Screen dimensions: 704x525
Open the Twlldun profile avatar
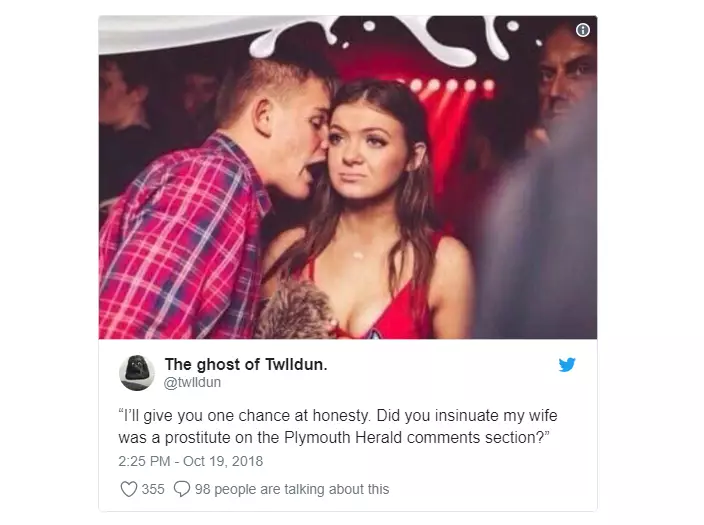tap(137, 372)
